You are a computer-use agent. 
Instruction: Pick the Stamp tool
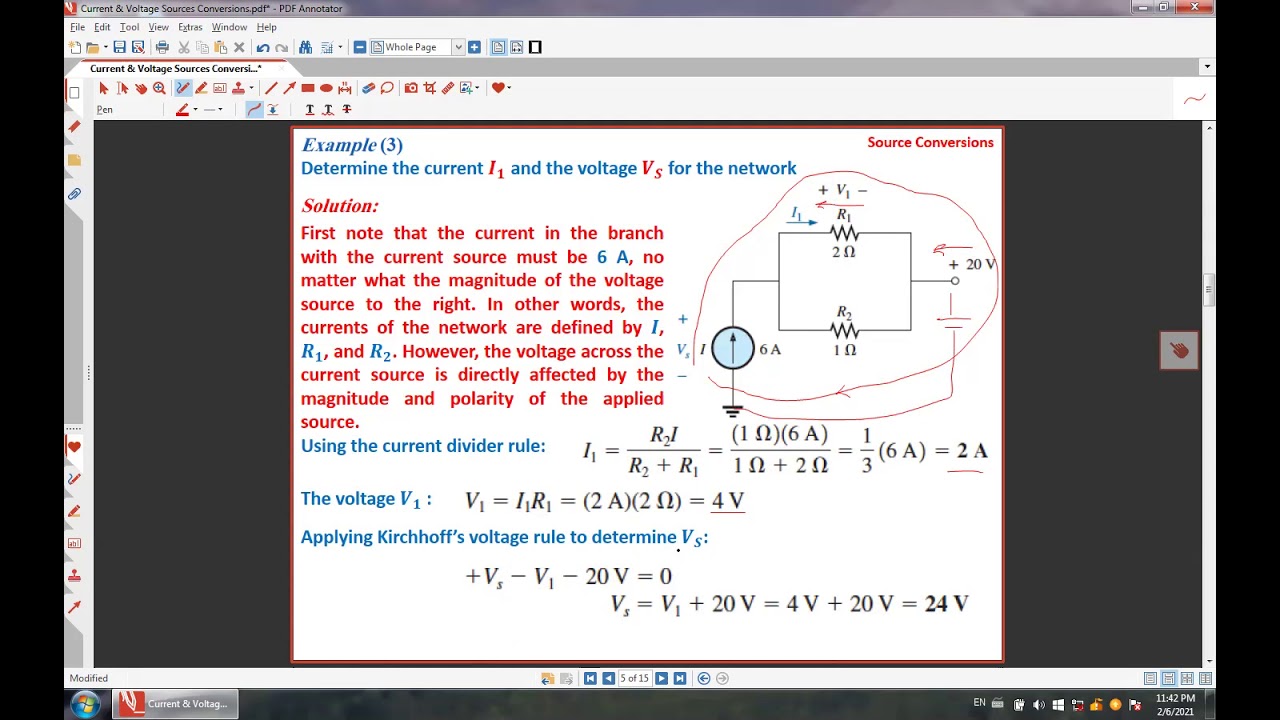[237, 88]
